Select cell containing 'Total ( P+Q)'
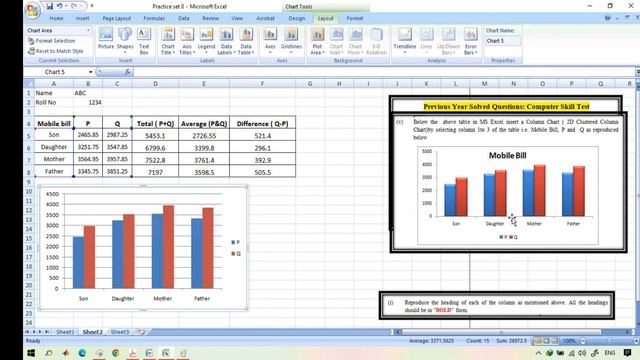The height and width of the screenshot is (360, 640). (156, 123)
